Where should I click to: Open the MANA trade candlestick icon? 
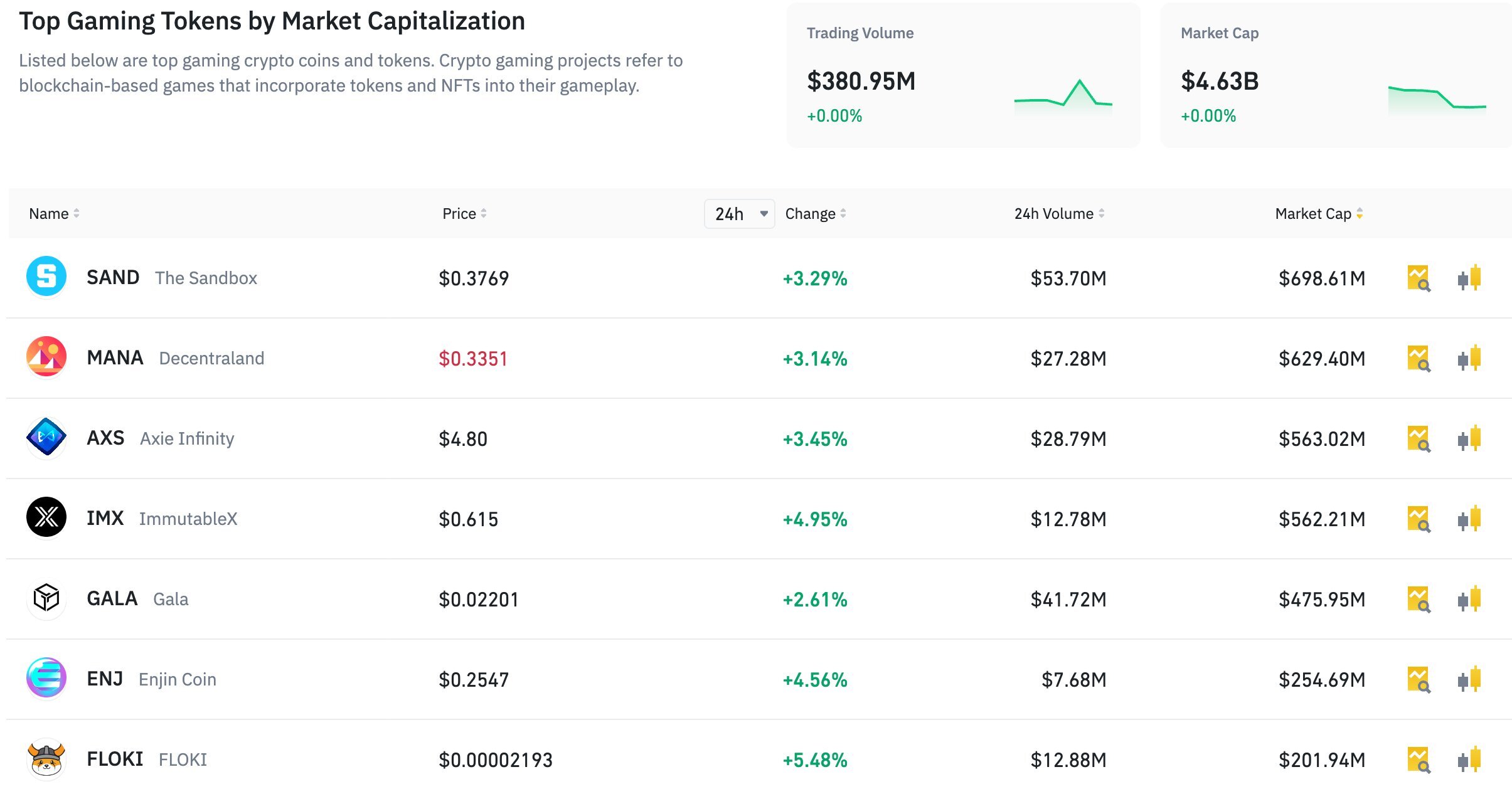click(1469, 358)
